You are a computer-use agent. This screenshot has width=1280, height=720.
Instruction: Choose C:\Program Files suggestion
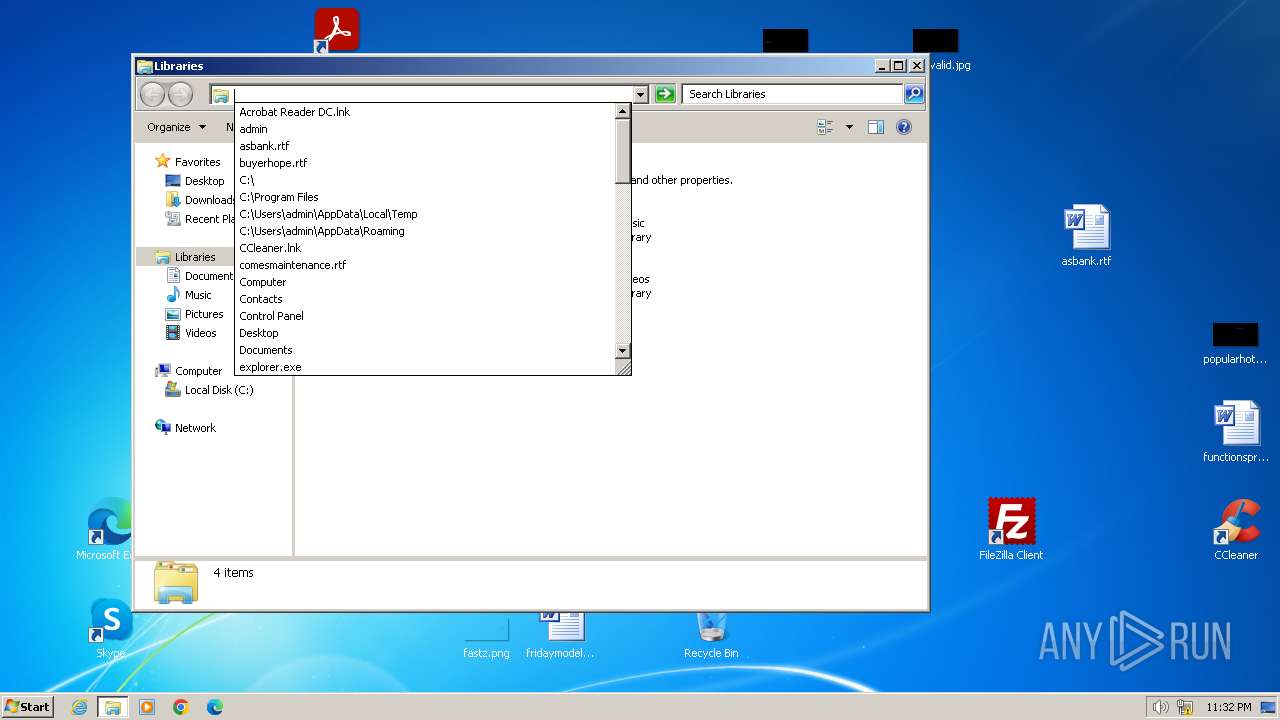(x=425, y=197)
